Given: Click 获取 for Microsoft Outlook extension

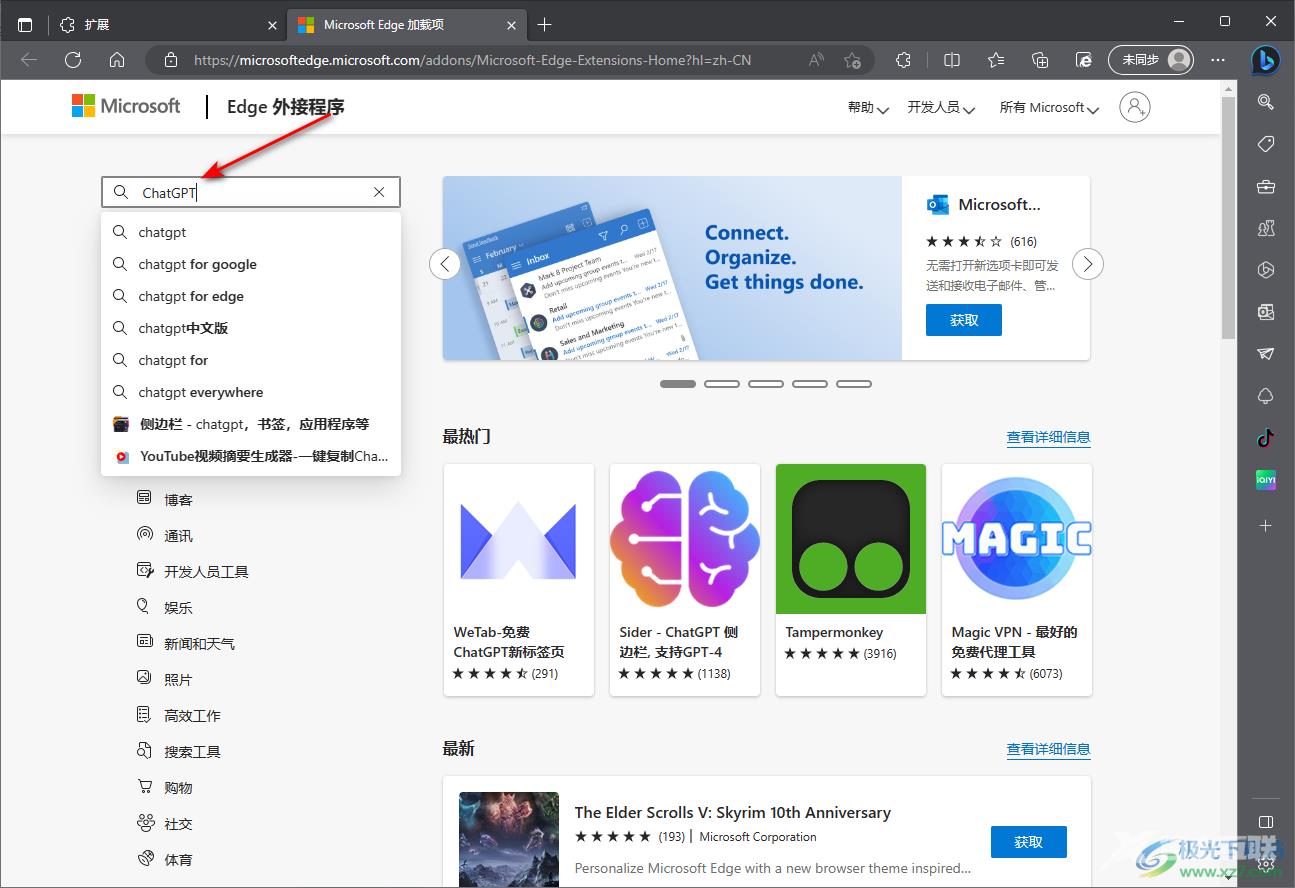Looking at the screenshot, I should [964, 320].
